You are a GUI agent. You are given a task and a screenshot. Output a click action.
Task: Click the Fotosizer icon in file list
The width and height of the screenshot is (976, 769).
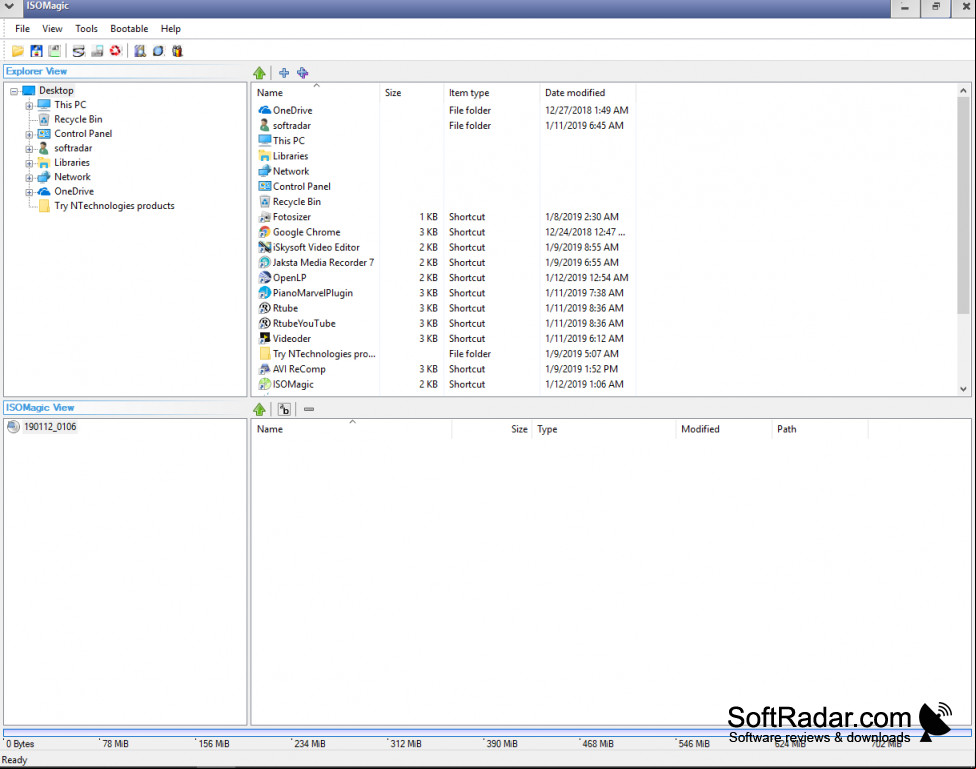tap(265, 217)
